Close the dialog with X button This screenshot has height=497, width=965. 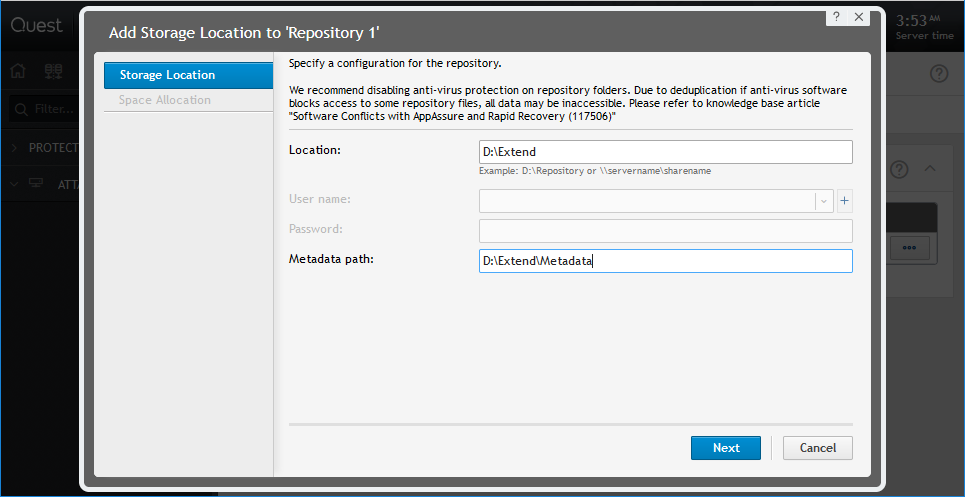(x=859, y=17)
